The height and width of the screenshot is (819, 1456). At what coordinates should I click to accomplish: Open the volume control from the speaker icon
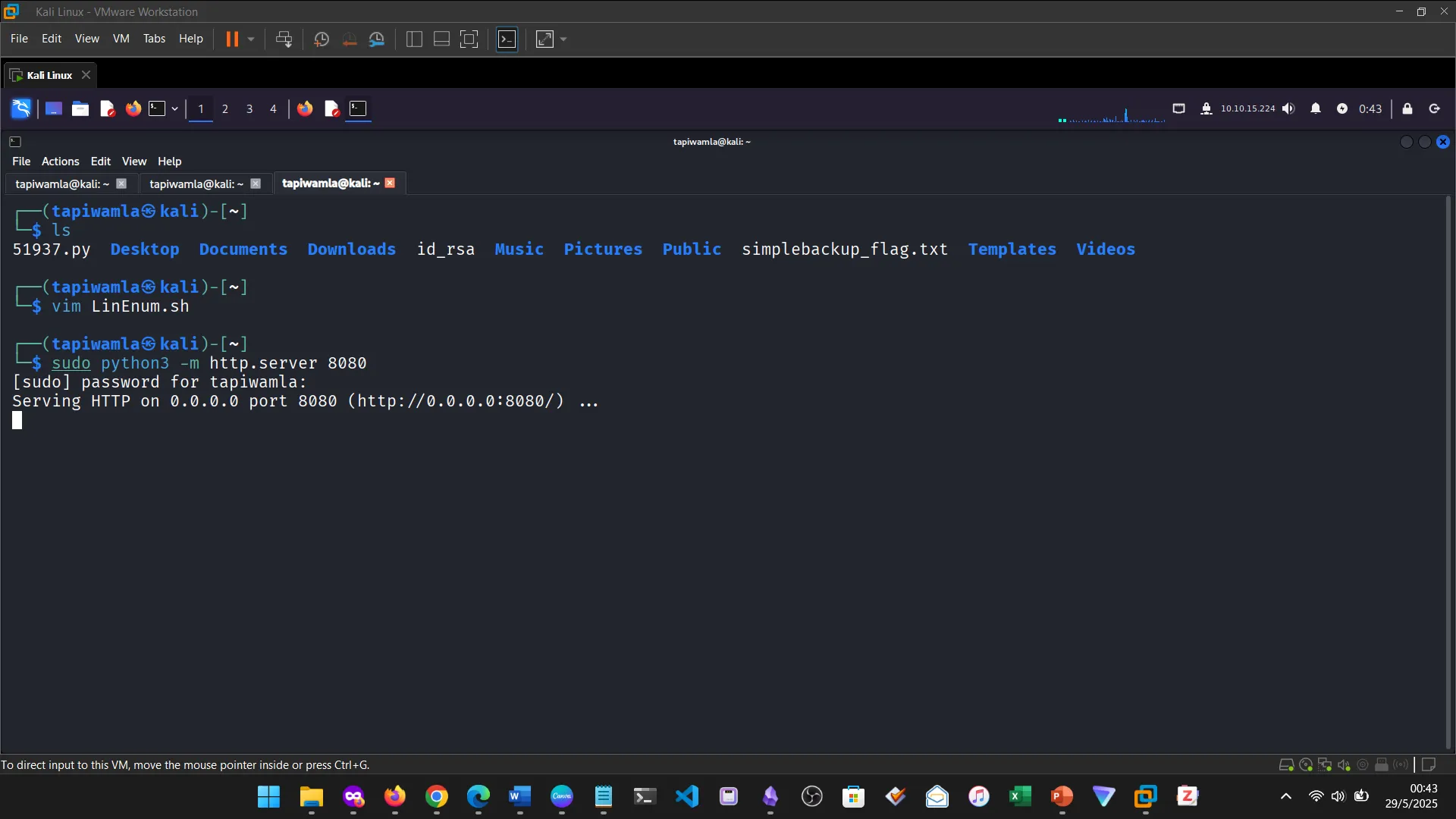1289,108
